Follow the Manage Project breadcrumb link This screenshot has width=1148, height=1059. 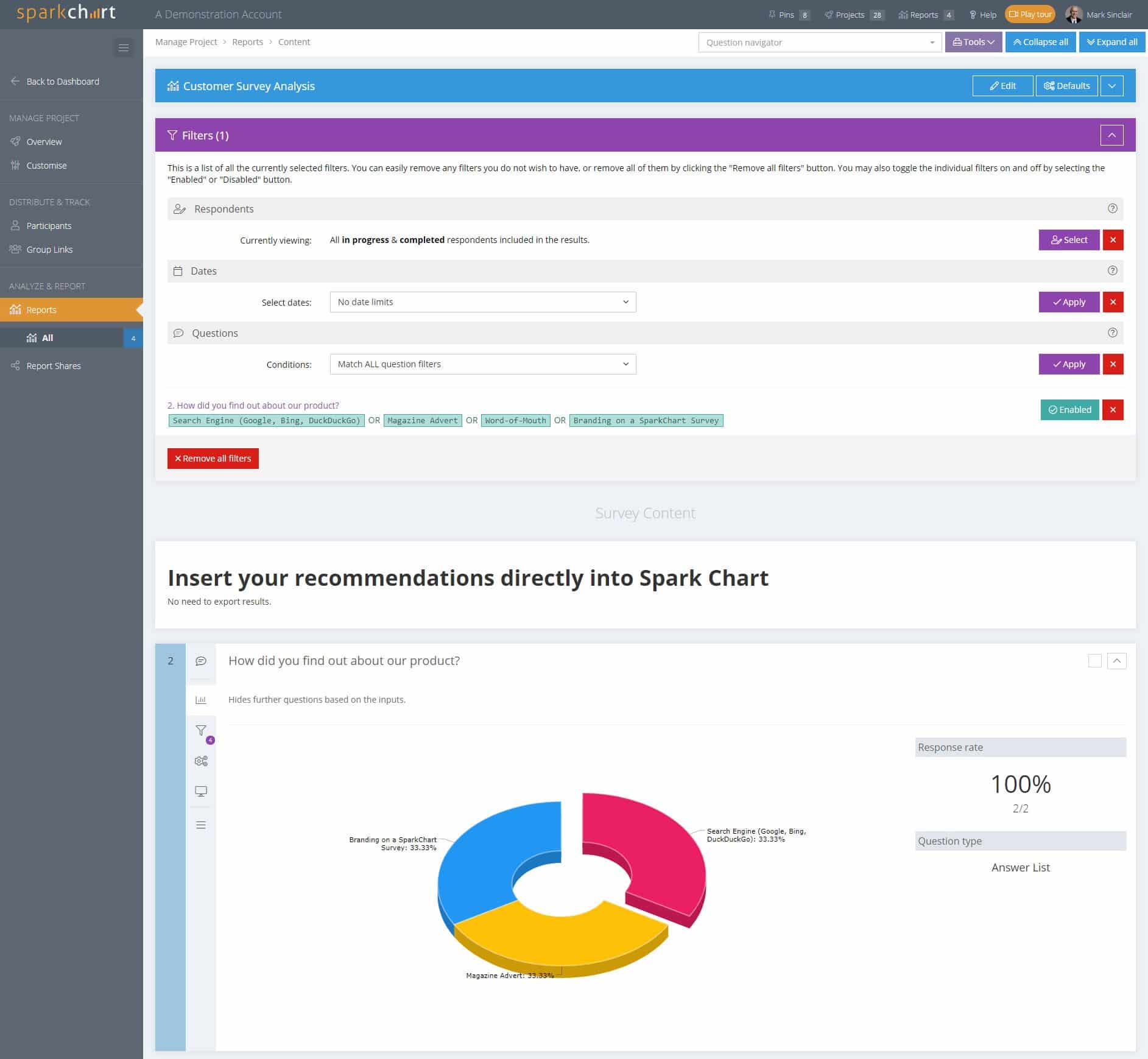(x=186, y=41)
